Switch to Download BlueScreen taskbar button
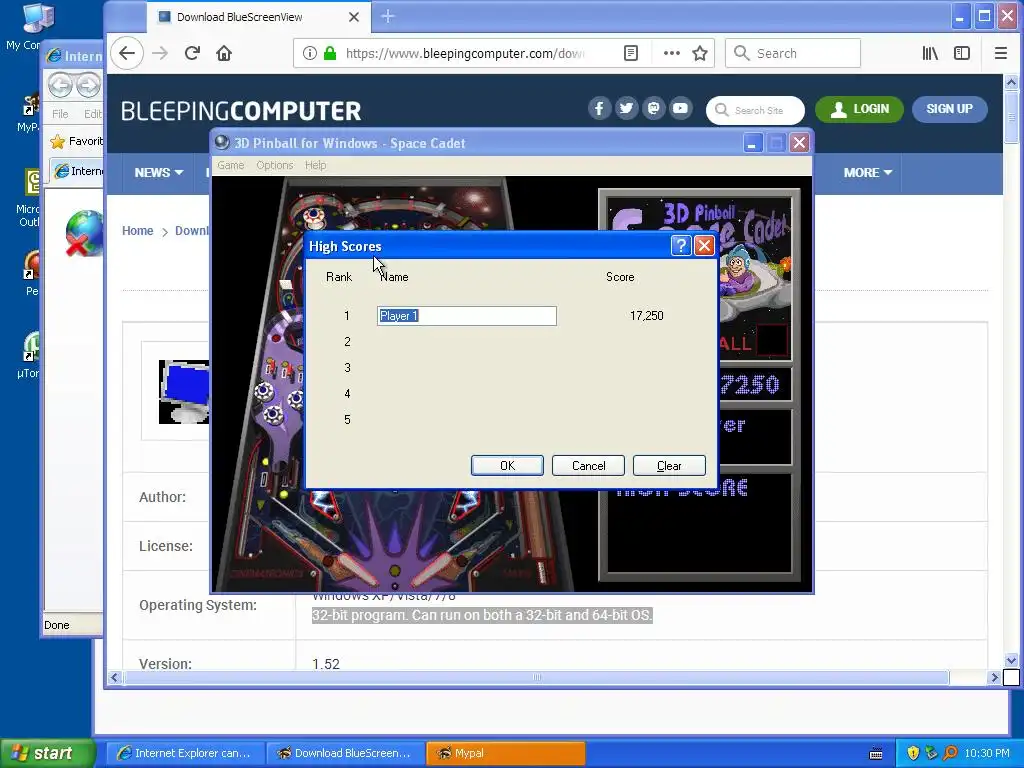Image resolution: width=1024 pixels, height=768 pixels. tap(345, 753)
